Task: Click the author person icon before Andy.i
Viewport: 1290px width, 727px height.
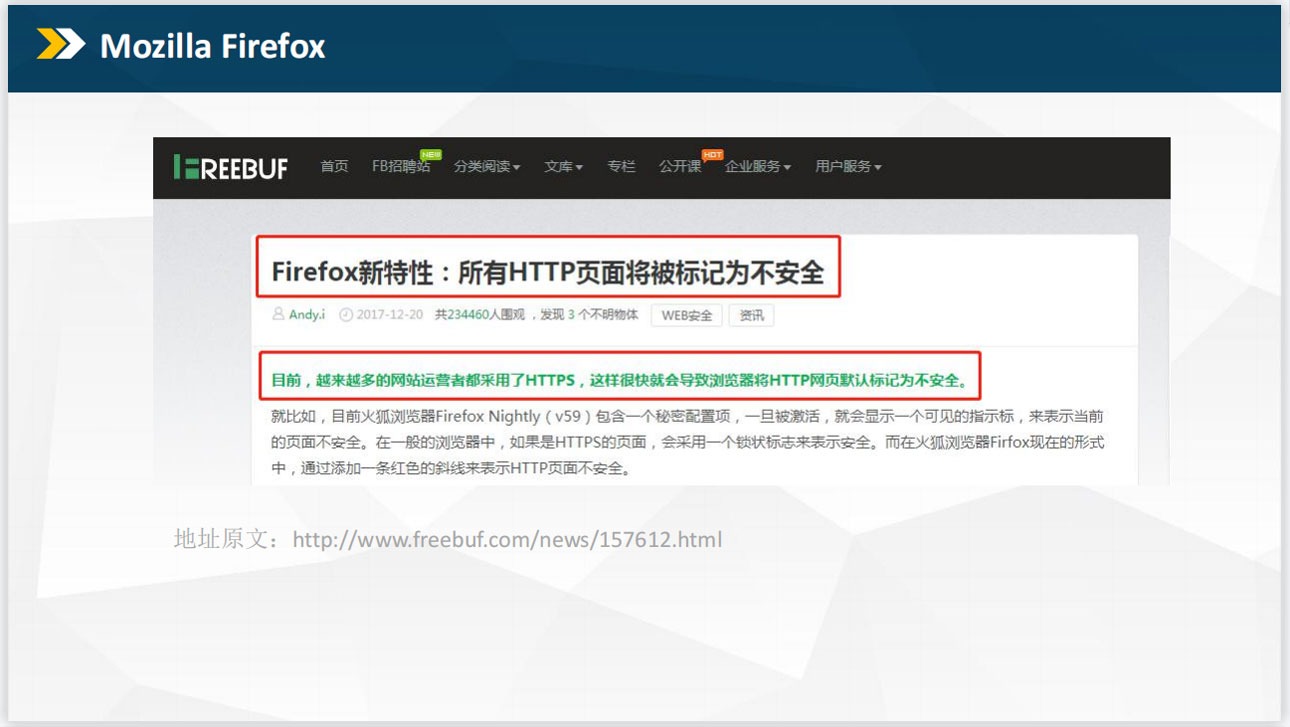Action: (278, 315)
